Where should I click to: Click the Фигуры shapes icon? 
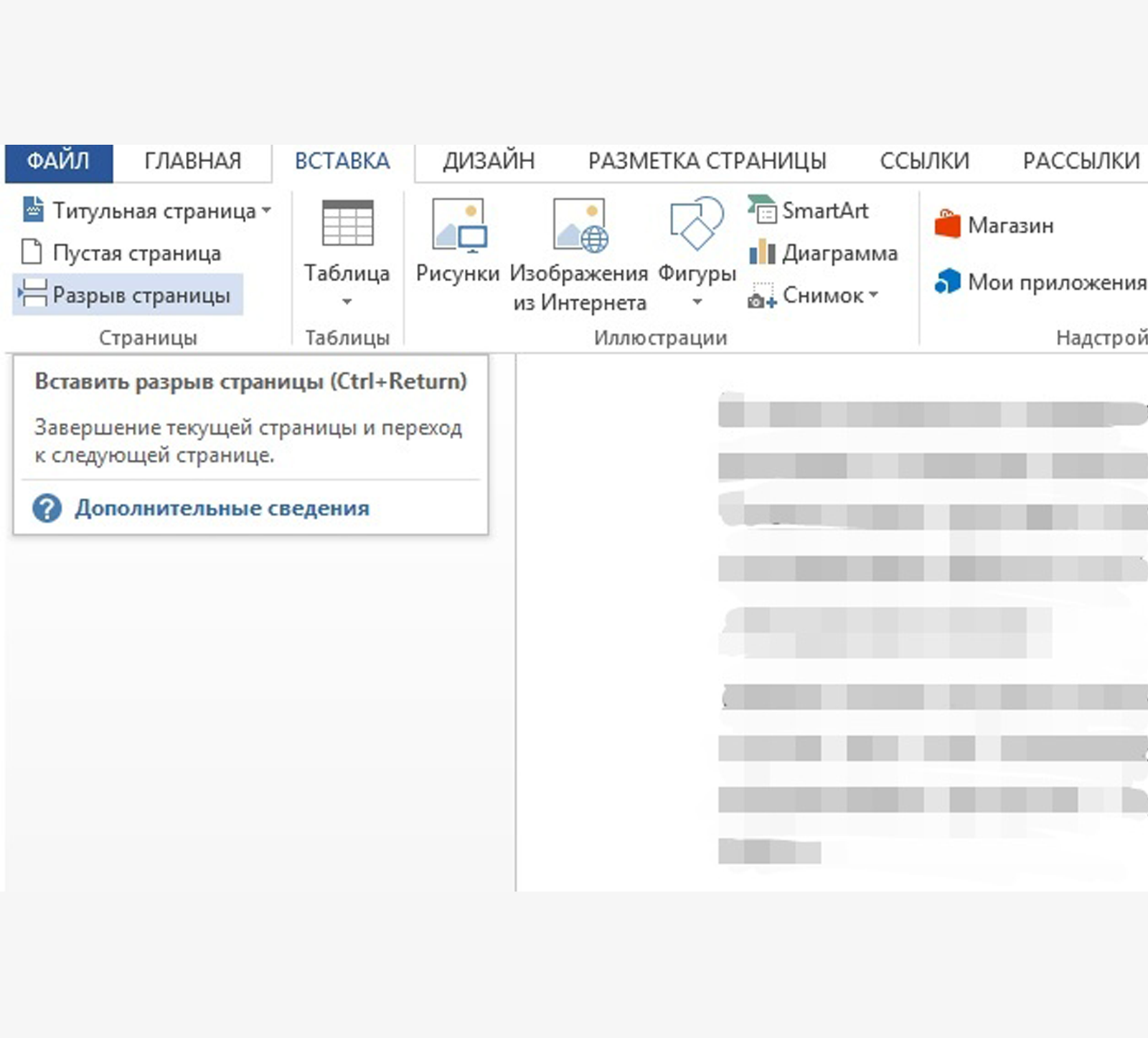(696, 224)
